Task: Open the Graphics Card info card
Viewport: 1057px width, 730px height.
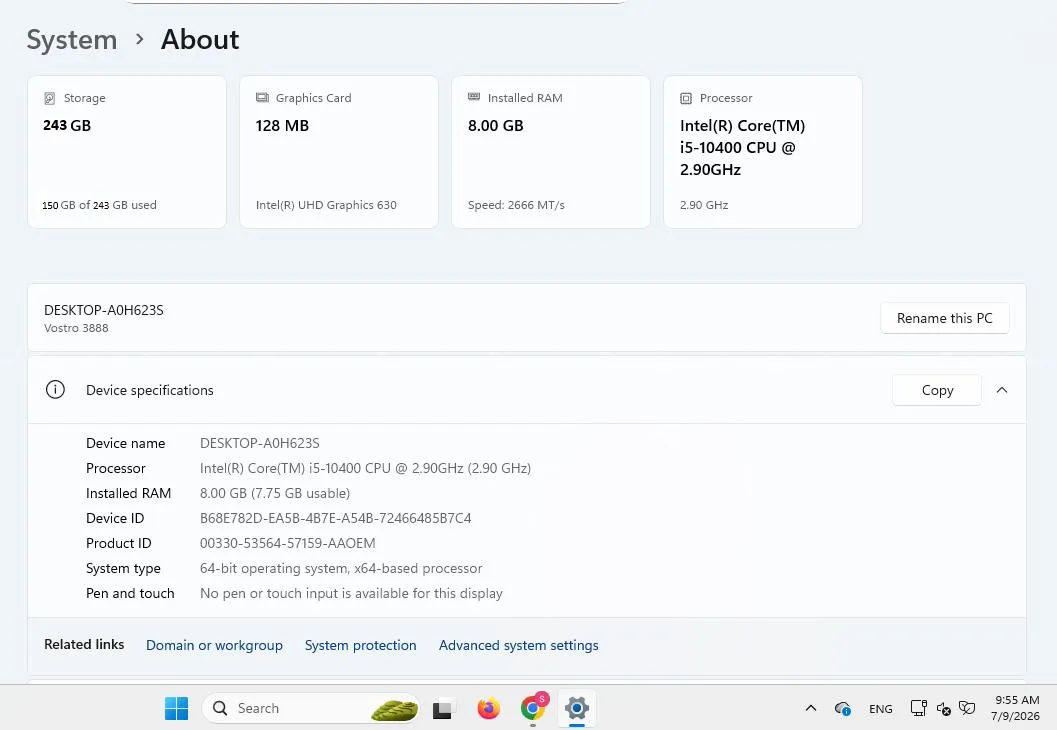Action: tap(338, 152)
